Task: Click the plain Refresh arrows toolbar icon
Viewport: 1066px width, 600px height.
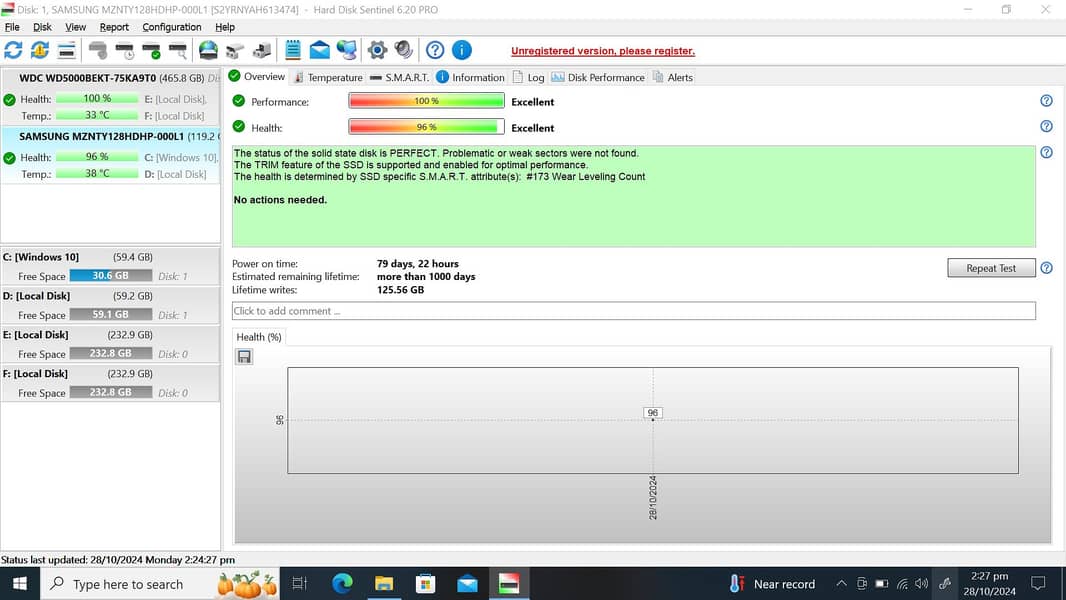Action: [13, 50]
